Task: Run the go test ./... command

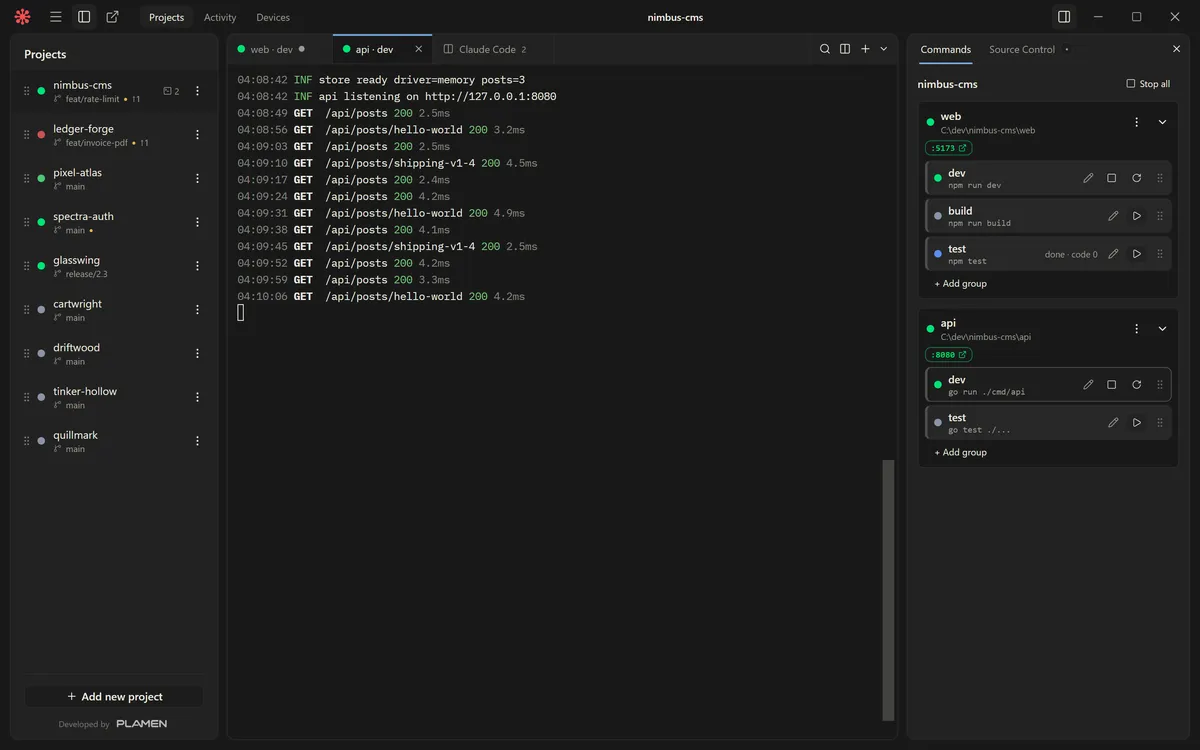Action: [x=1137, y=423]
